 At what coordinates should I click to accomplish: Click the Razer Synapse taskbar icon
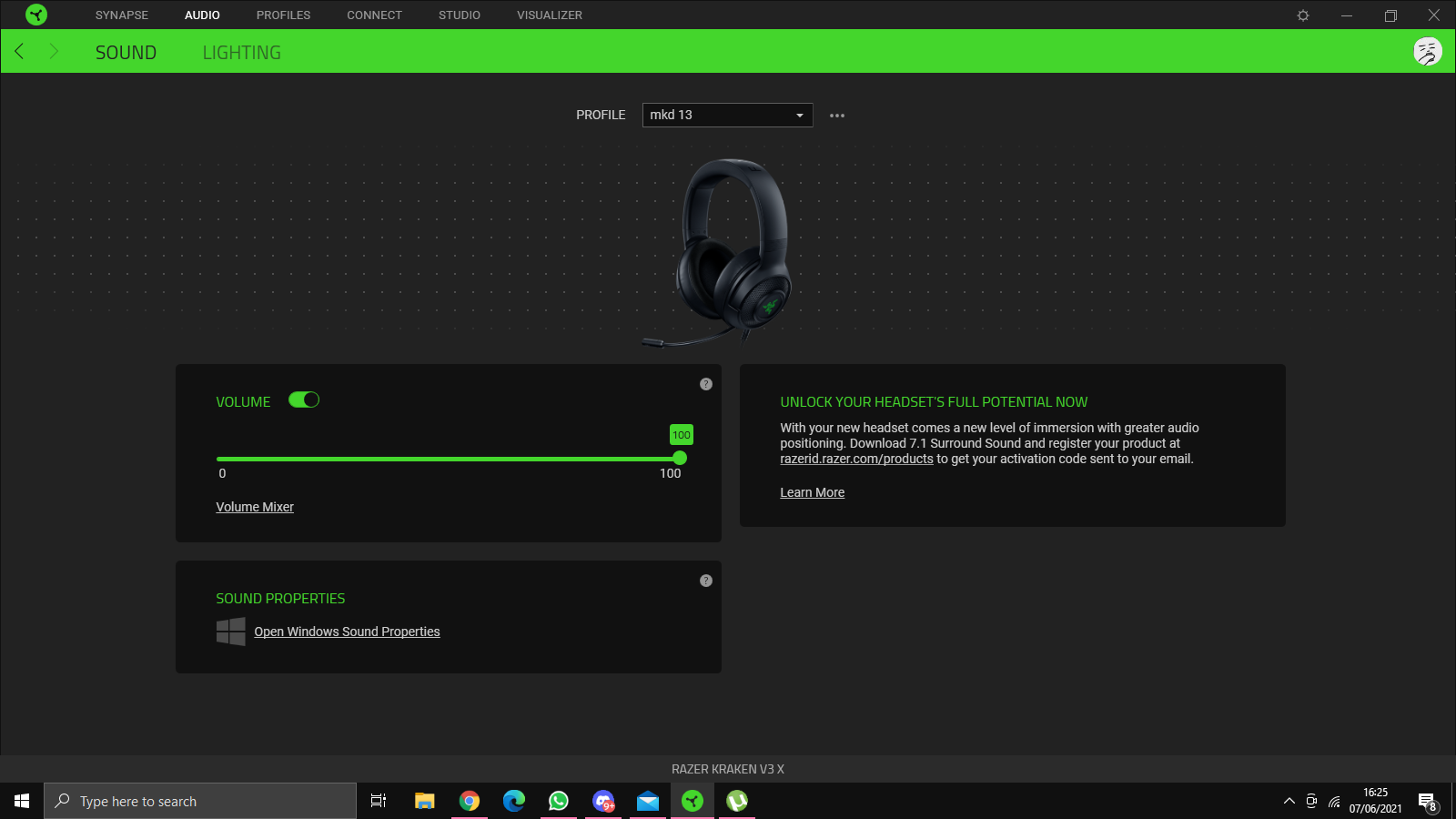[693, 801]
